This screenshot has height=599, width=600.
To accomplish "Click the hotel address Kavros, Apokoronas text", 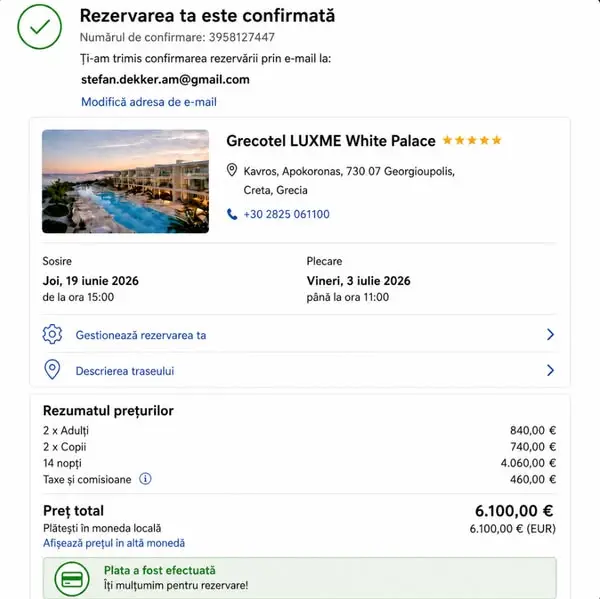I will pos(349,180).
